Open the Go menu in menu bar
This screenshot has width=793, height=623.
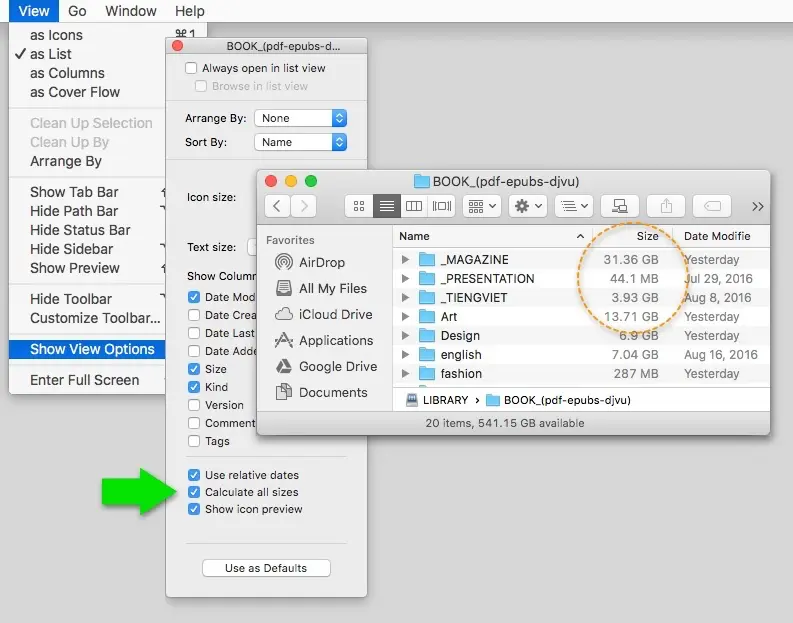[x=77, y=11]
